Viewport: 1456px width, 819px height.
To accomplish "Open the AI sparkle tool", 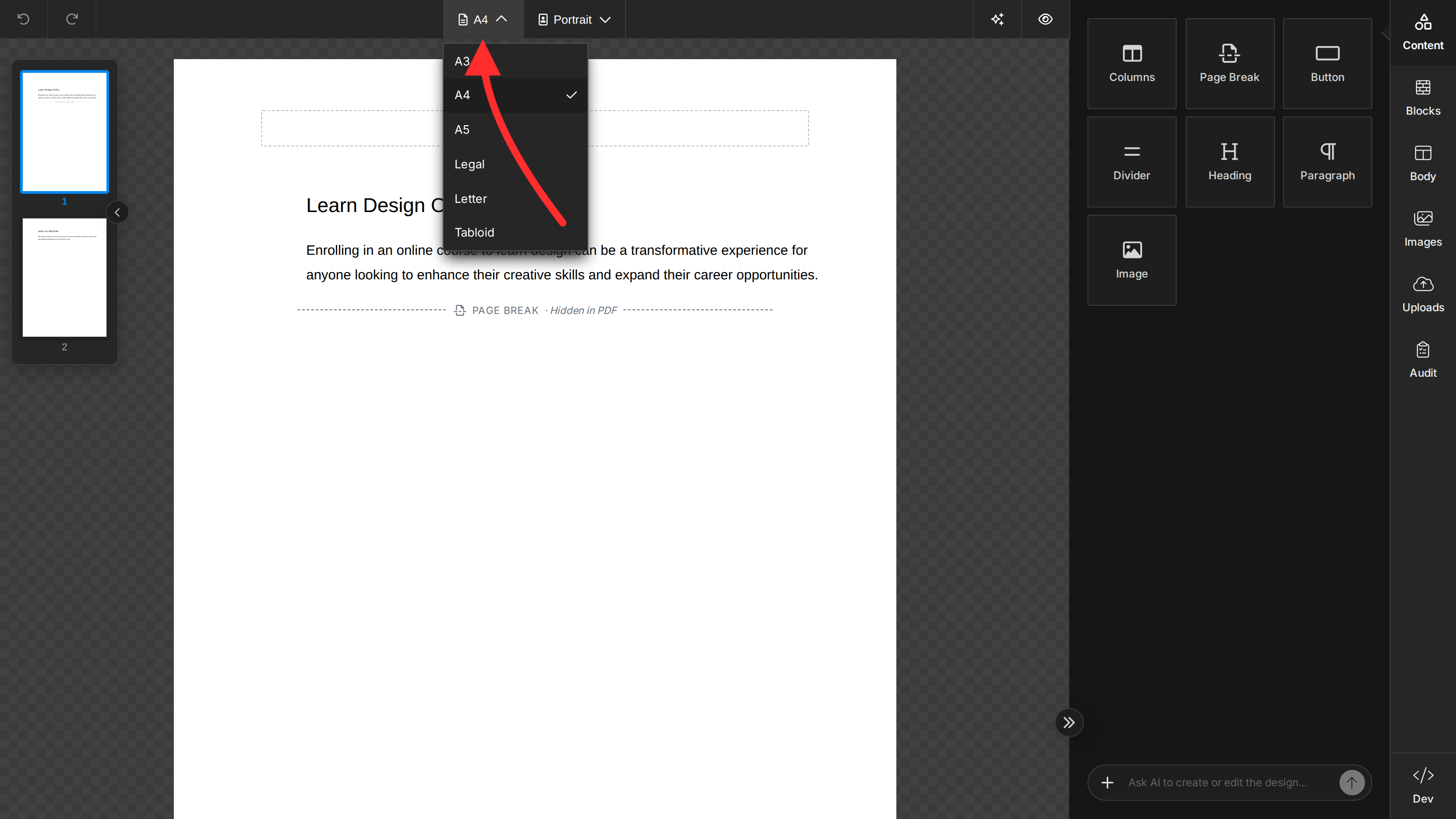I will (998, 19).
